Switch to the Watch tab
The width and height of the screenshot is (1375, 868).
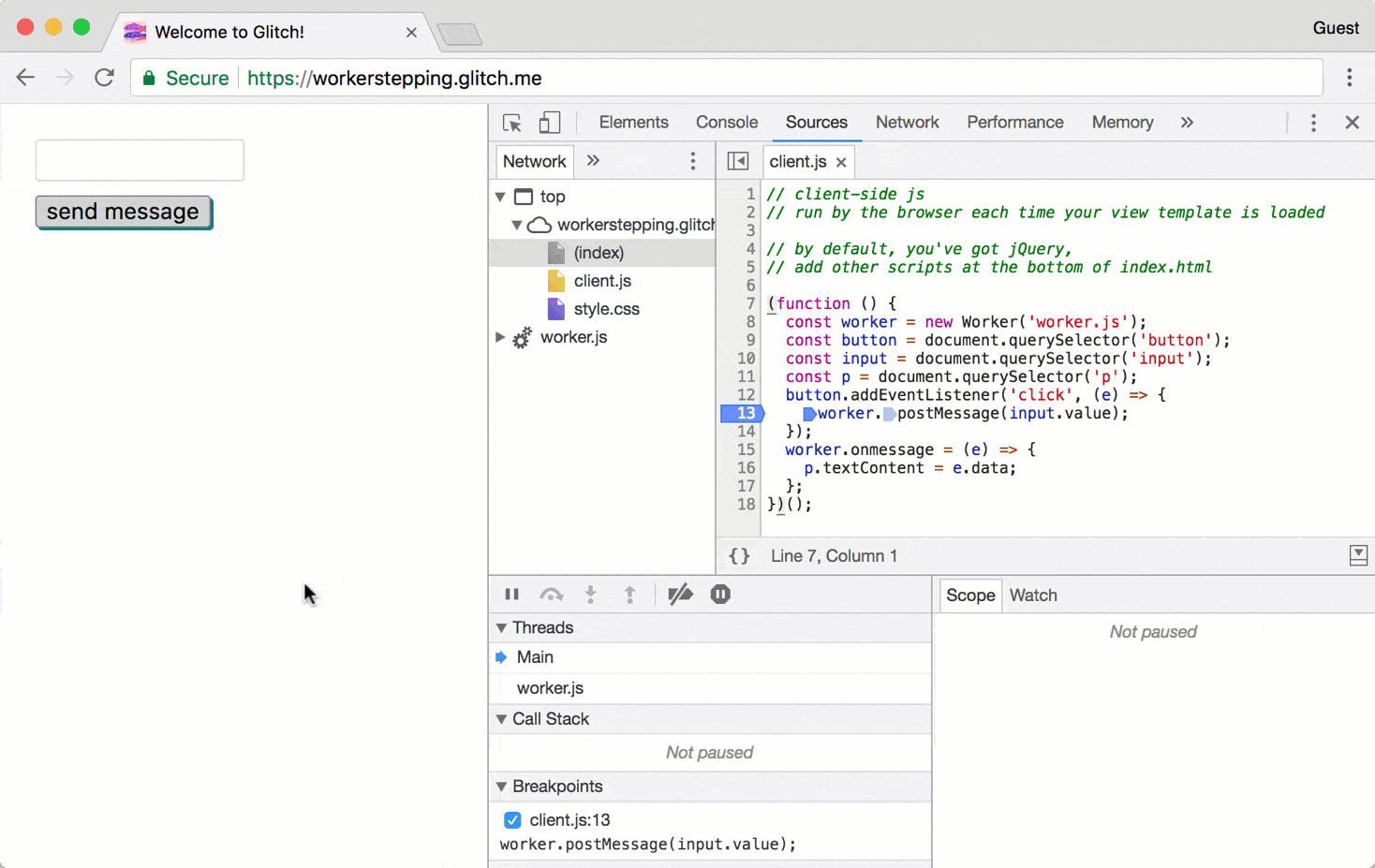[x=1033, y=595]
